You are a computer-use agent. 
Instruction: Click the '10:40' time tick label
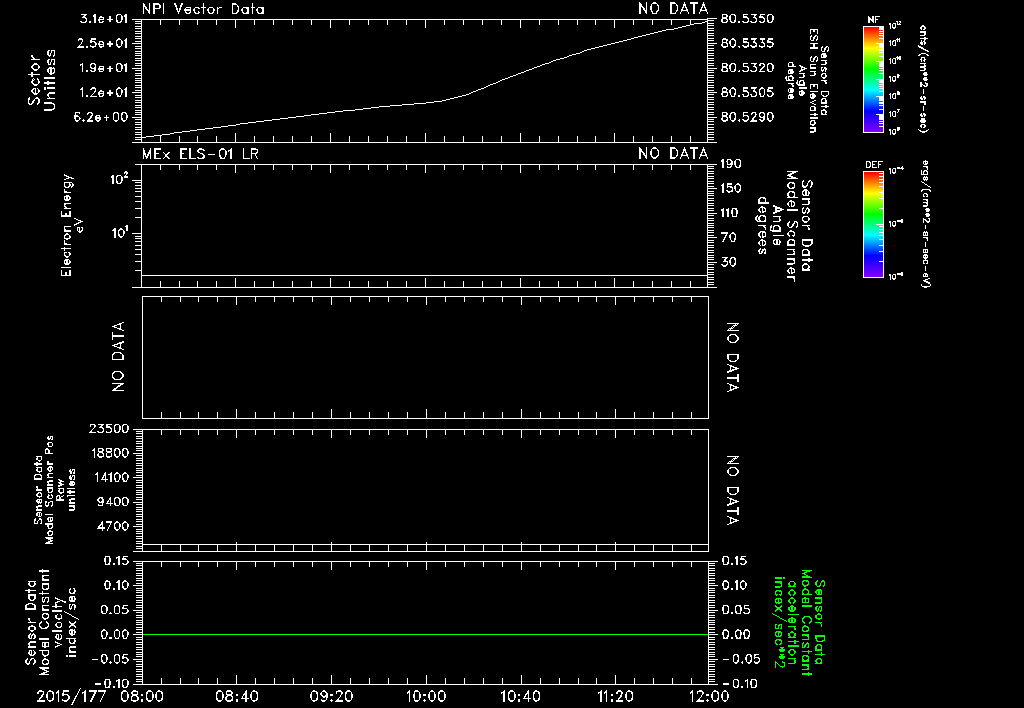tap(520, 696)
